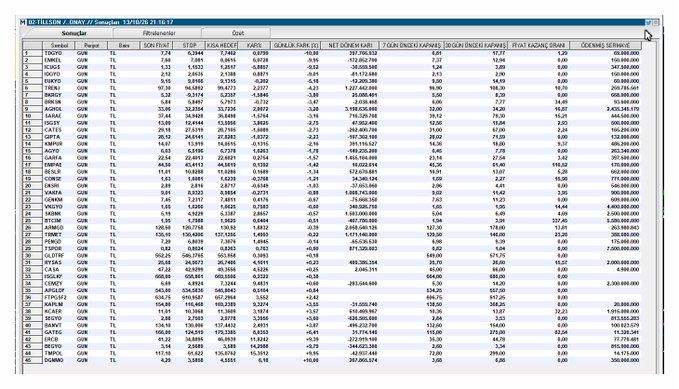Click the Twitter bird icon in title bar

point(648,22)
